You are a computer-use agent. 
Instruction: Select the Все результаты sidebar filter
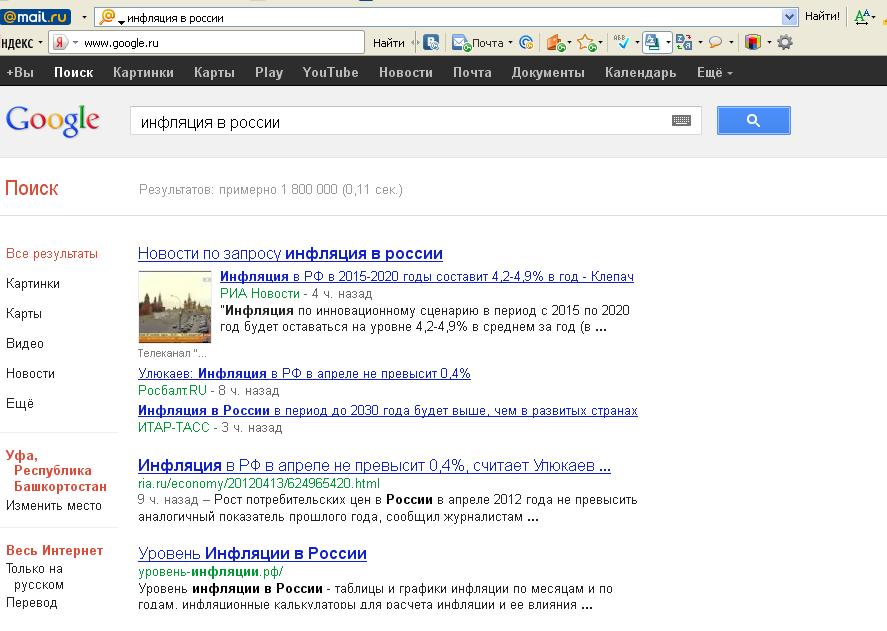click(52, 254)
